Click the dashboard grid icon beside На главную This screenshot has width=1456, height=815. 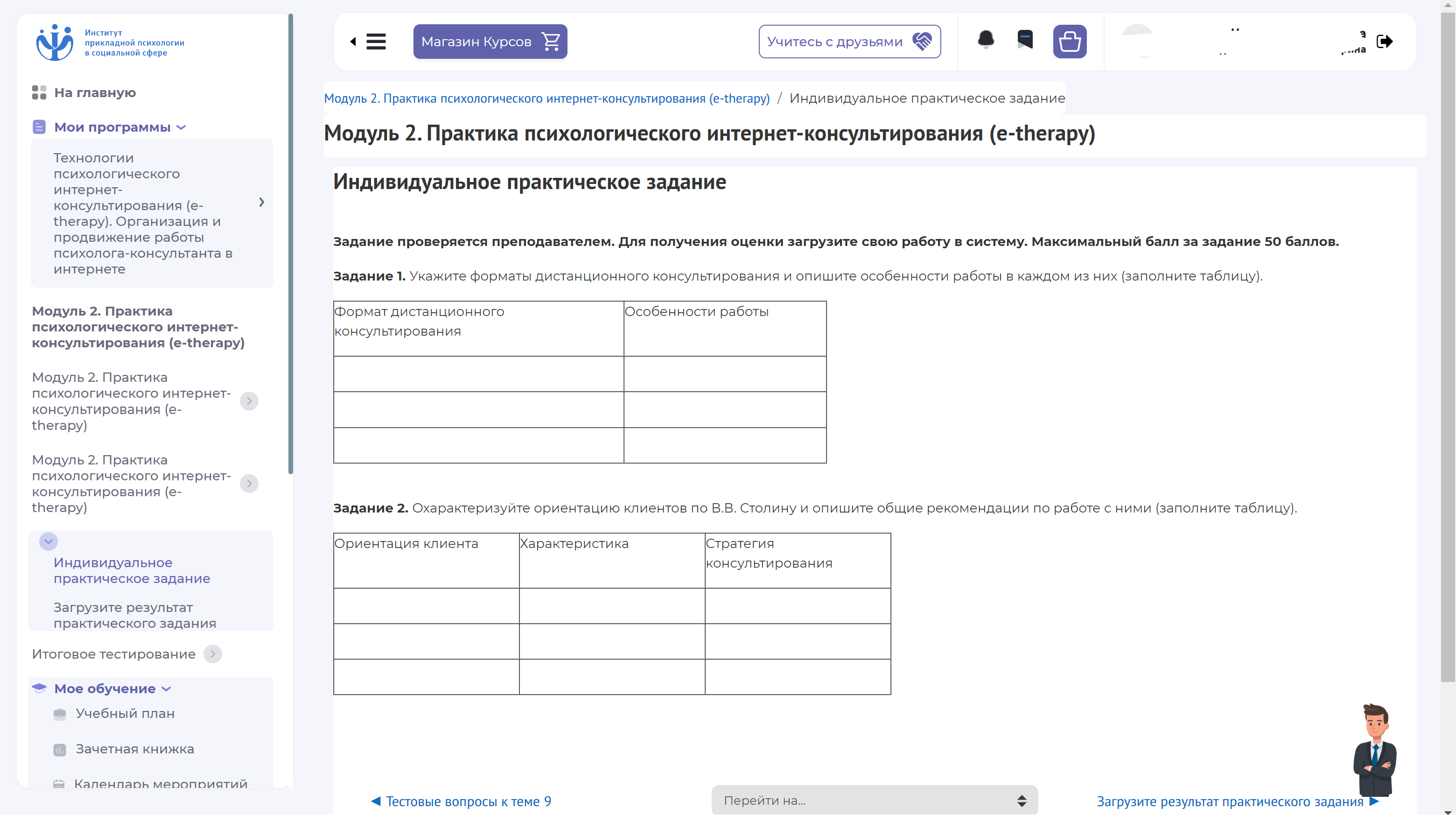click(39, 93)
